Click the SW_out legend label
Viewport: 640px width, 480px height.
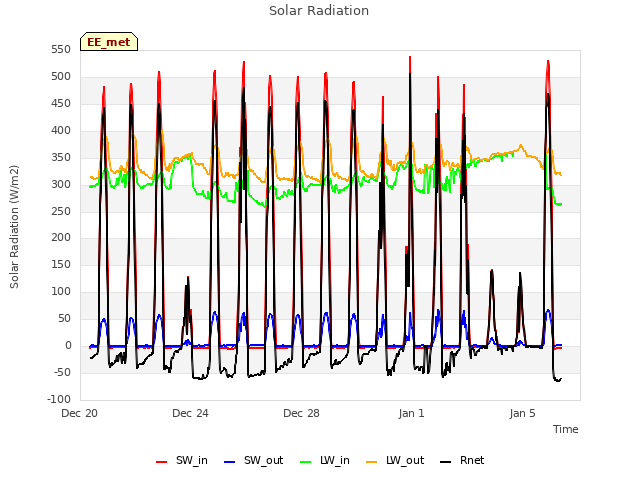(x=263, y=460)
